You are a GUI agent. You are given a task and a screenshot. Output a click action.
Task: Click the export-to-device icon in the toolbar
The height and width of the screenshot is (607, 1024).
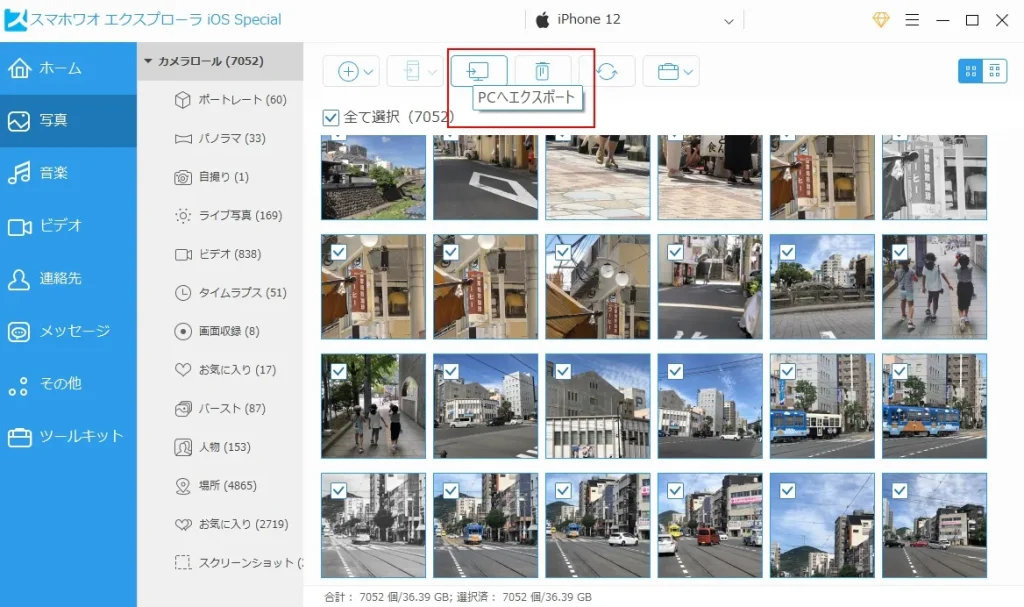tap(411, 70)
